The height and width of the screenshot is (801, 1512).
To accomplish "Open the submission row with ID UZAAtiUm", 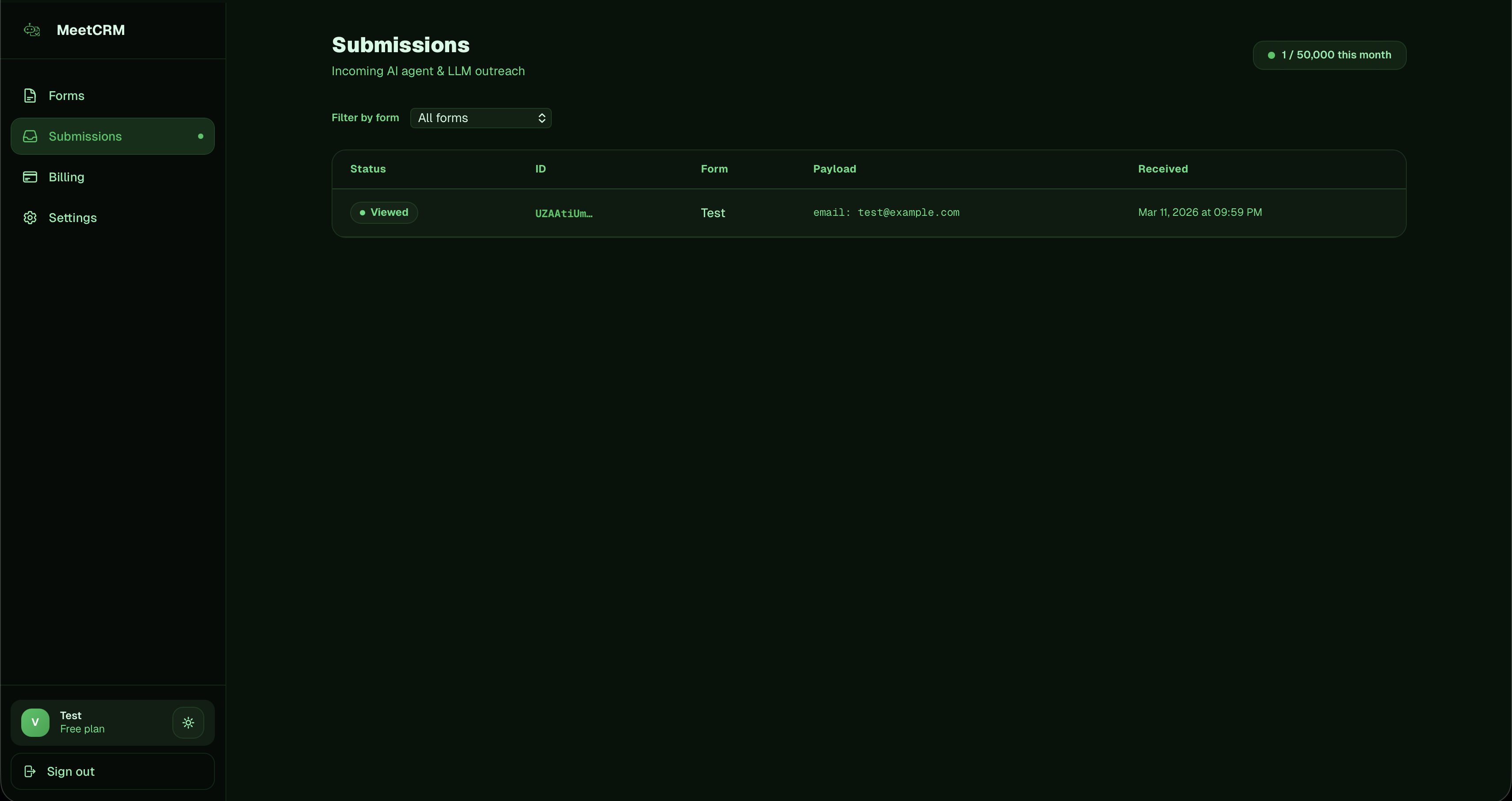I will tap(563, 213).
